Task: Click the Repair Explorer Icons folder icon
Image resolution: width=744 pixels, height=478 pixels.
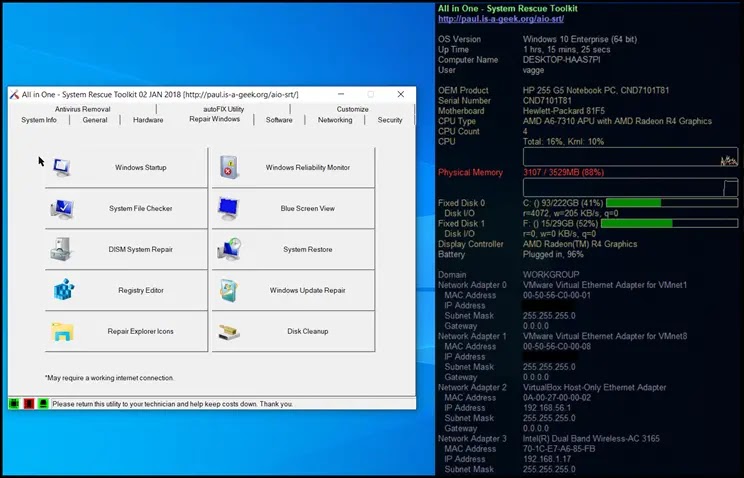Action: 63,331
